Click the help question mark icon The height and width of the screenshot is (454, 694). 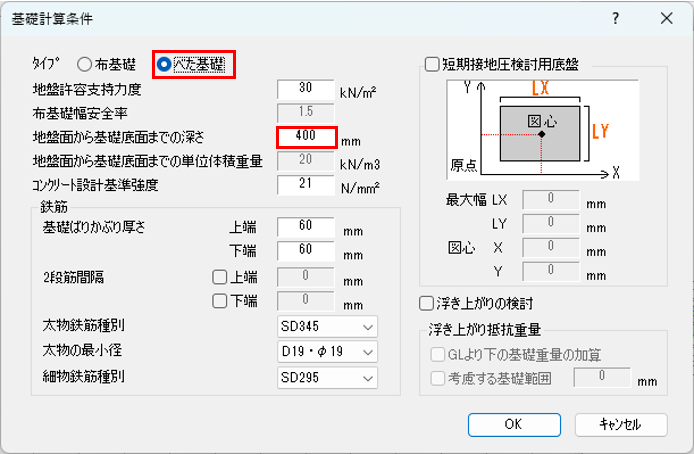[616, 19]
